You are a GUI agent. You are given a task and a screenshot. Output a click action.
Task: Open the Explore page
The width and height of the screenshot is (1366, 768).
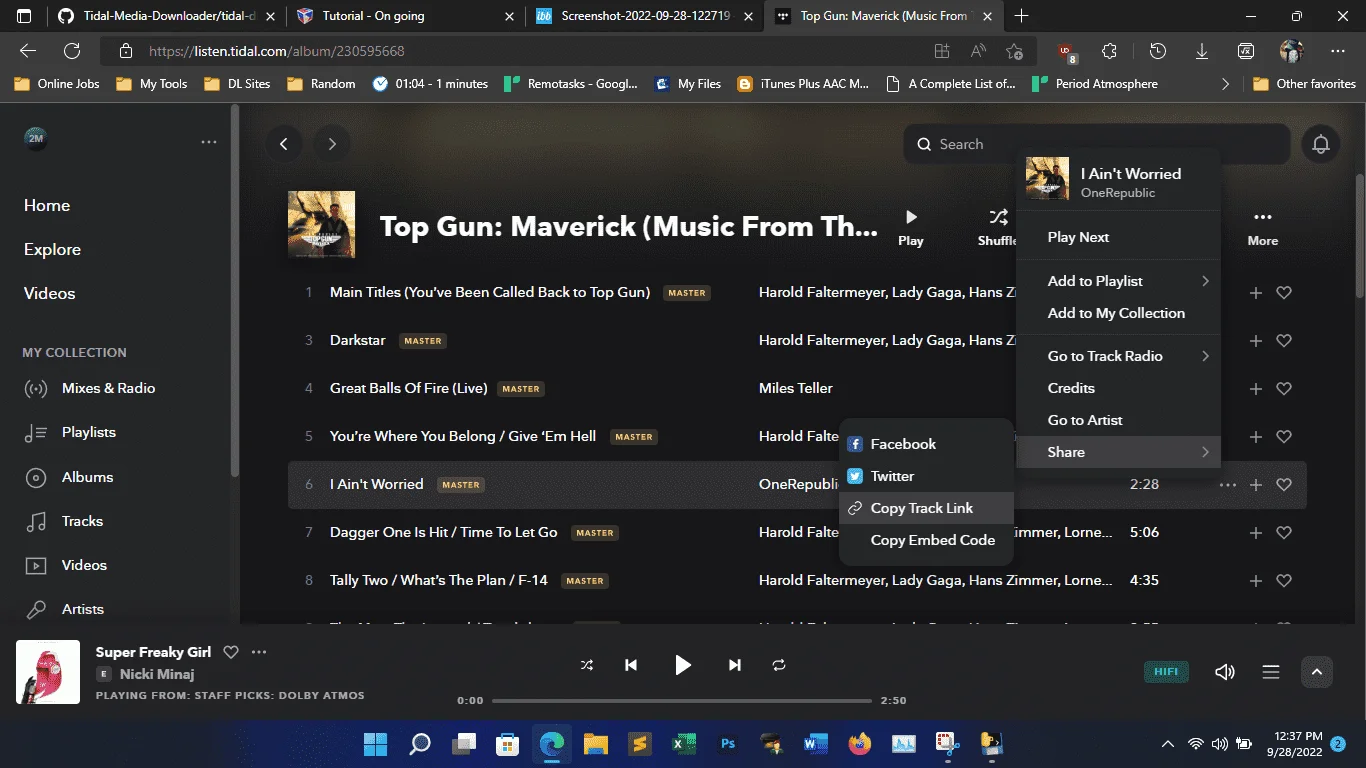coord(52,249)
